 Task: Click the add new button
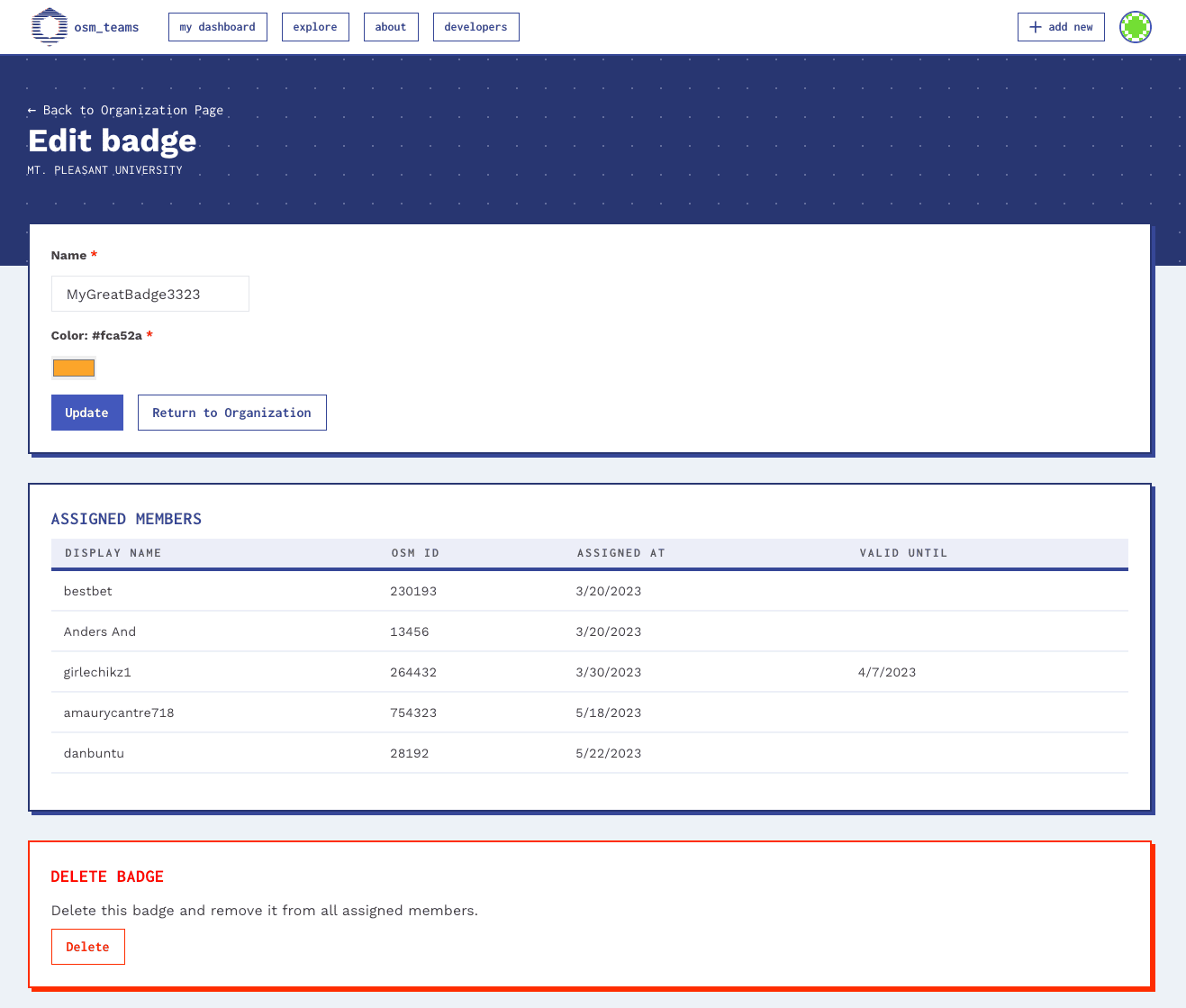pyautogui.click(x=1060, y=27)
